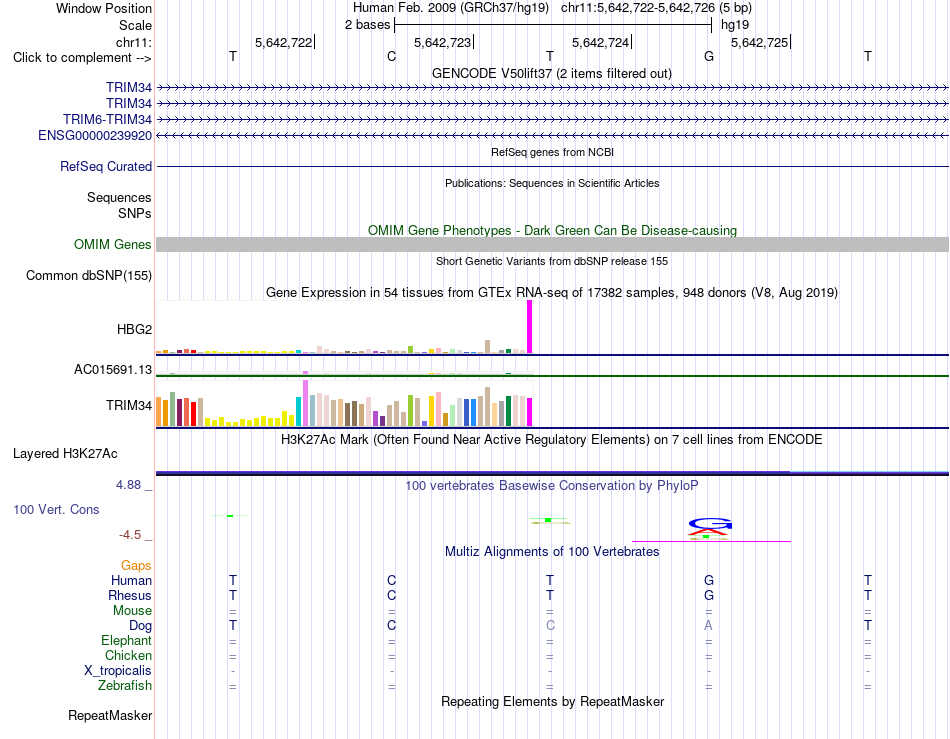
Task: Click the G in the Rhesus alignment row
Action: pos(709,595)
